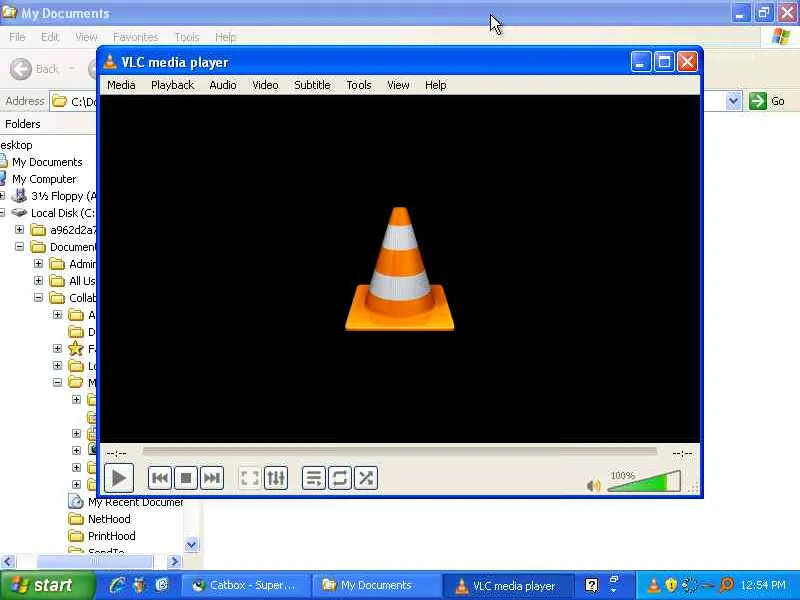Open the VLC Audio menu
Viewport: 800px width, 600px height.
tap(223, 85)
